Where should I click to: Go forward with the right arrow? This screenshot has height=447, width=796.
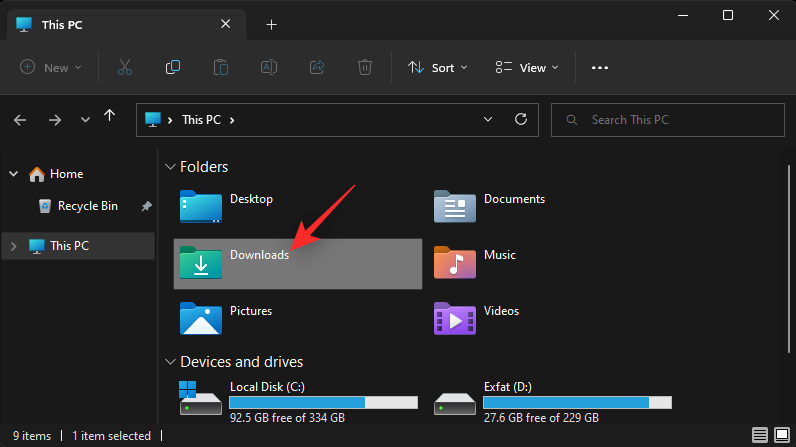(55, 120)
